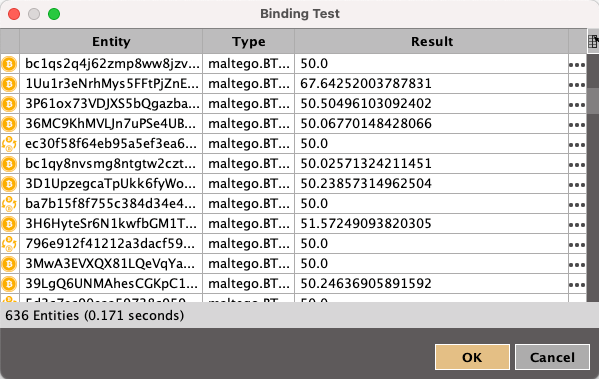Open ellipsis details for 50.06770148428066 result
599x379 pixels.
point(577,125)
